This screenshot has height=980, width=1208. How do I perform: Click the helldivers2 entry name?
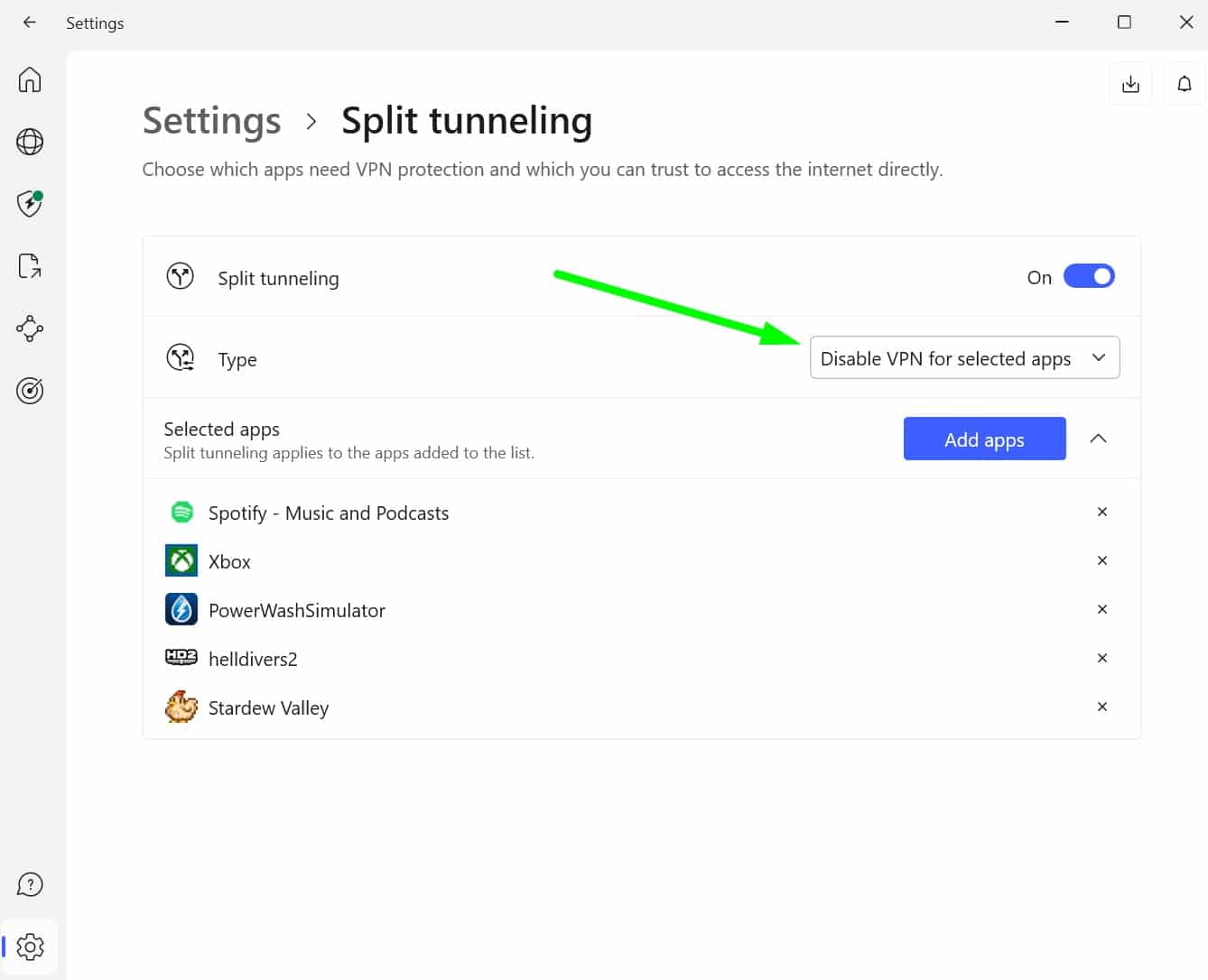coord(253,659)
